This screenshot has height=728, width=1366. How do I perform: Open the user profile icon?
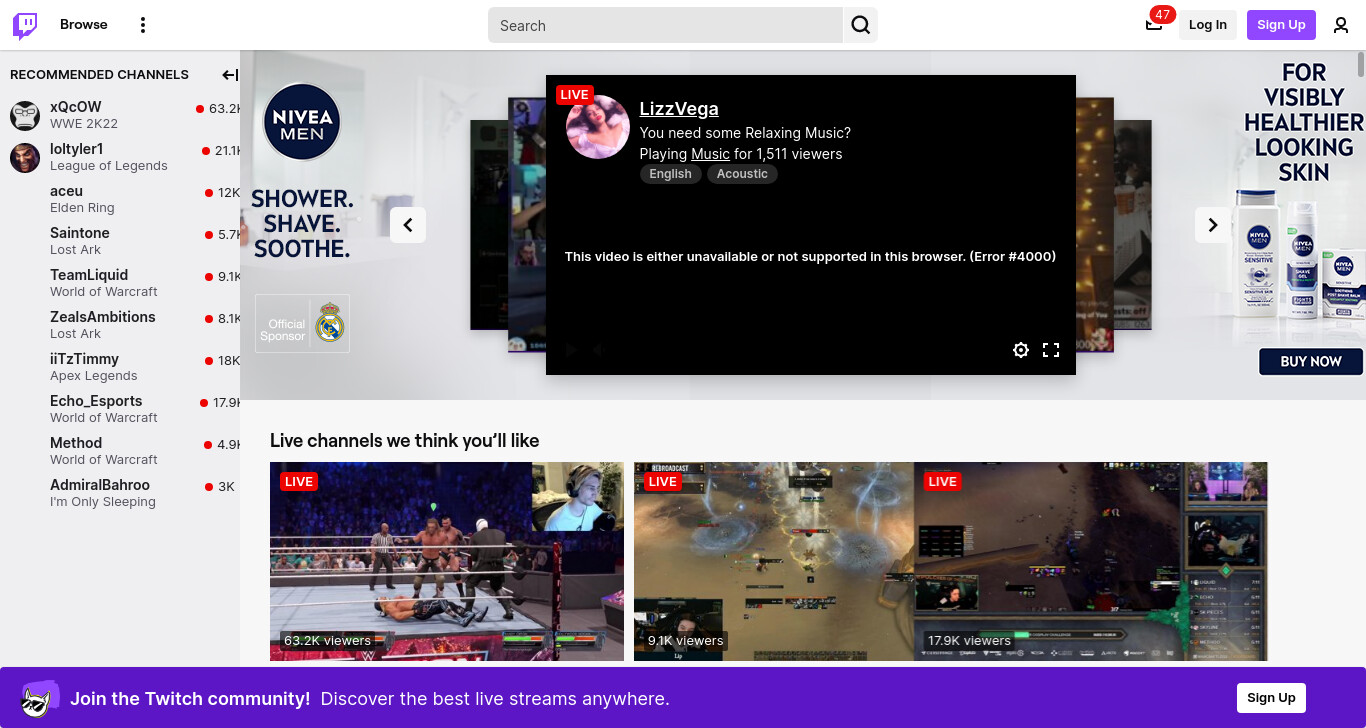point(1341,25)
